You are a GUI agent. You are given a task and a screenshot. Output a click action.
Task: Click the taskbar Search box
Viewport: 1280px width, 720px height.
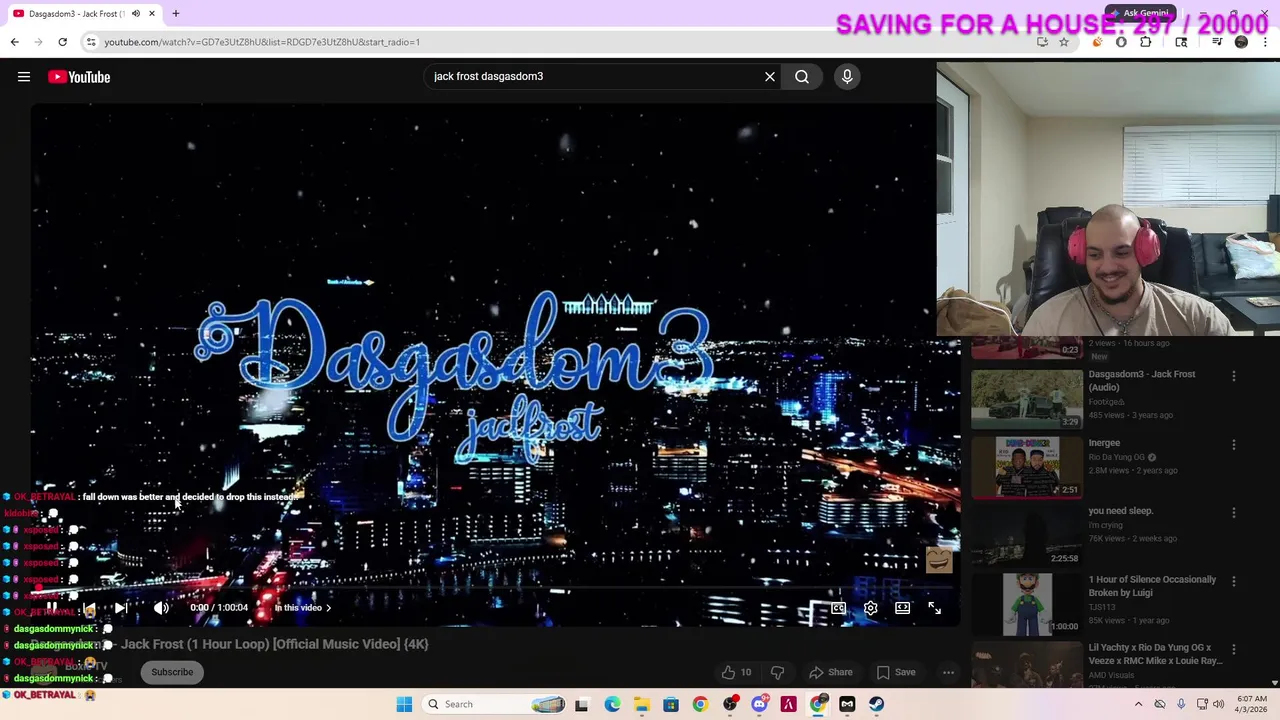tap(495, 704)
